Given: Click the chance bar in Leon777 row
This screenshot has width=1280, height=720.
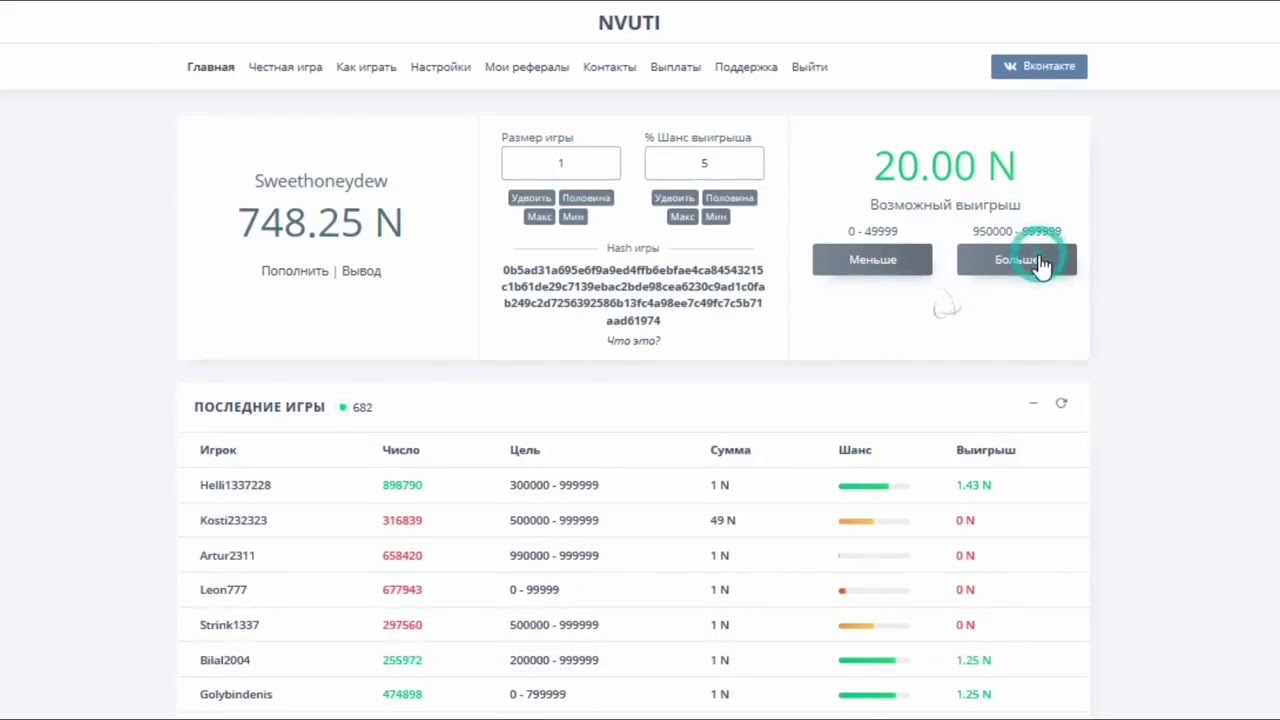Looking at the screenshot, I should (874, 590).
